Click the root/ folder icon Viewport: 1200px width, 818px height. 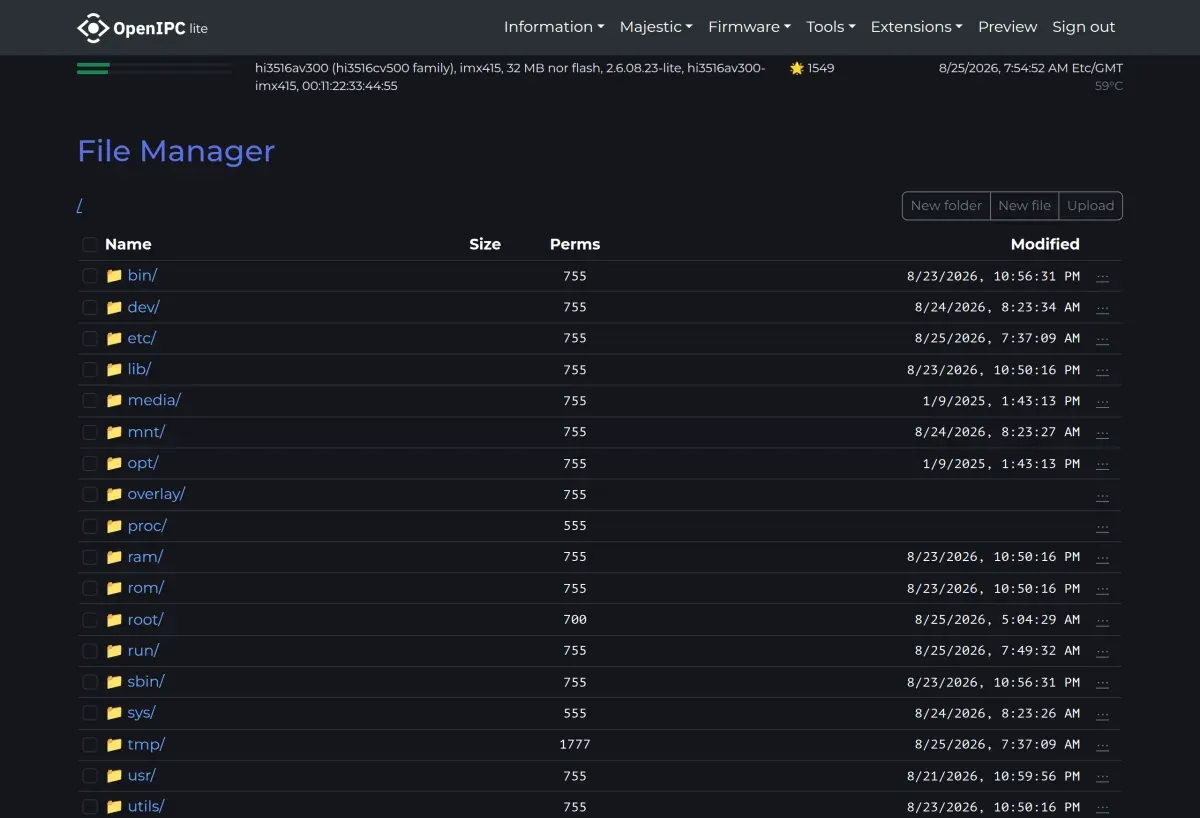point(114,619)
